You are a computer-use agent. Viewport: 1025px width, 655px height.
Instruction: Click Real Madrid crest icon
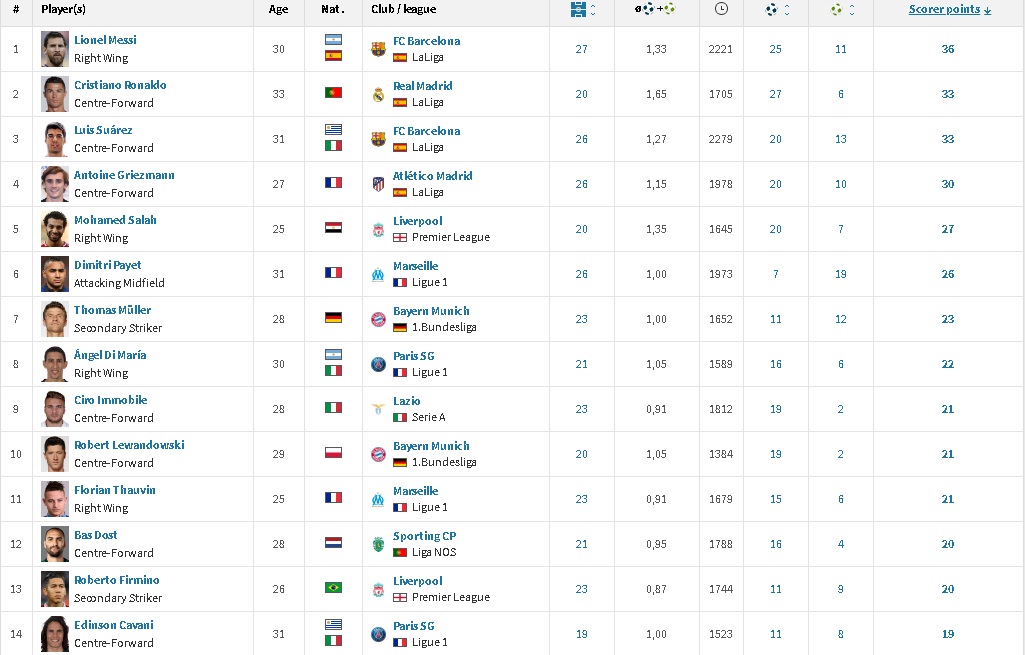tap(378, 94)
